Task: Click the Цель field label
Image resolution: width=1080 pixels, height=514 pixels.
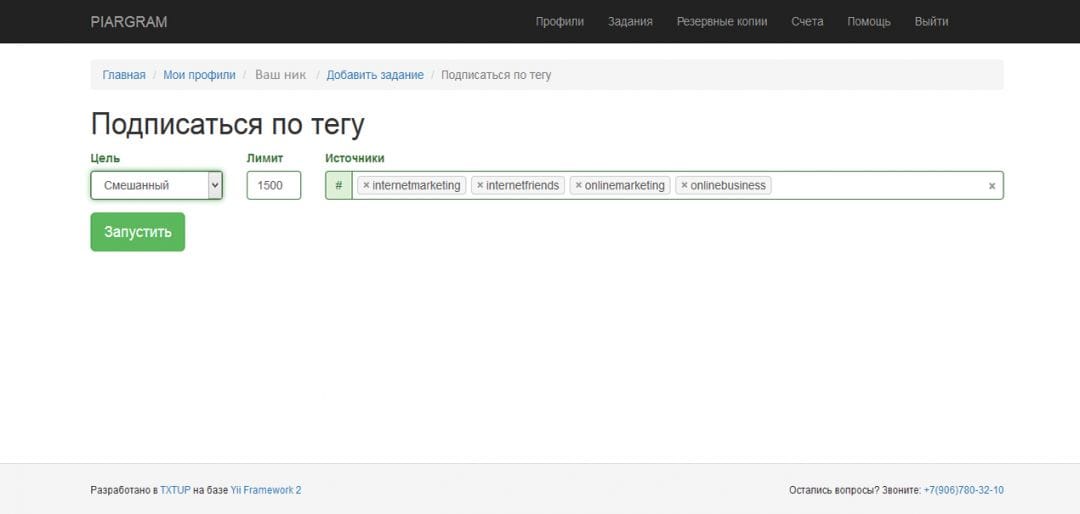Action: pos(105,158)
